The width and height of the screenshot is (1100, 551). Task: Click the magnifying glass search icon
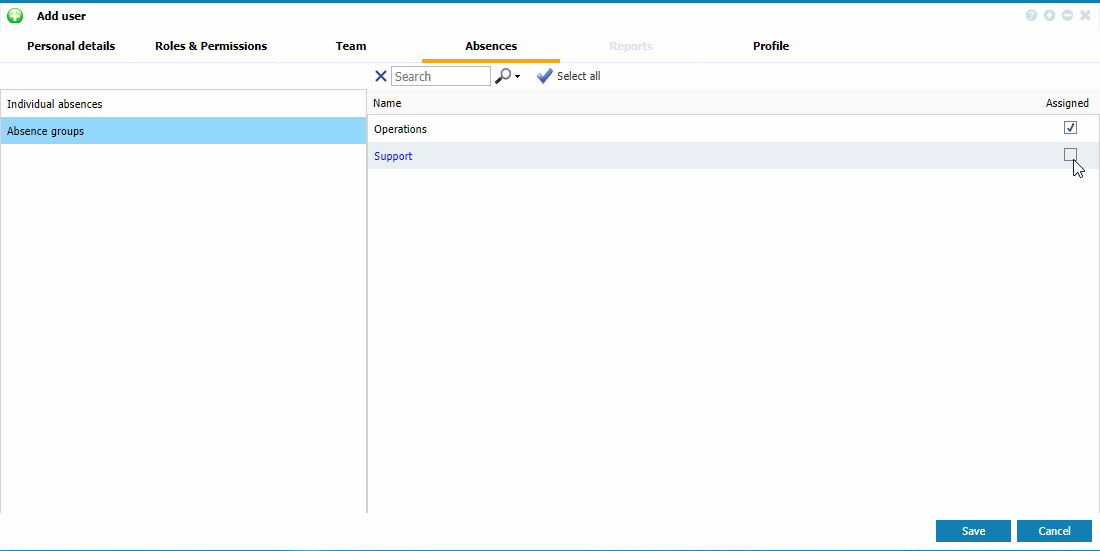pos(503,76)
